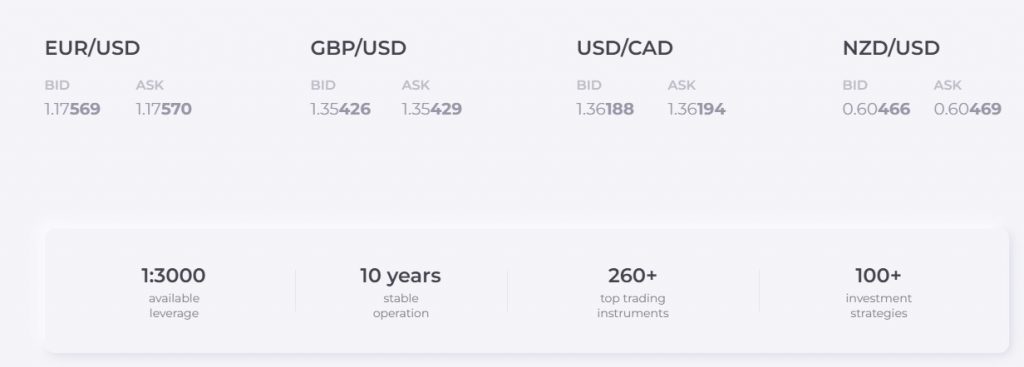
Task: Click the 1:3000 available leverage stat
Action: click(173, 291)
